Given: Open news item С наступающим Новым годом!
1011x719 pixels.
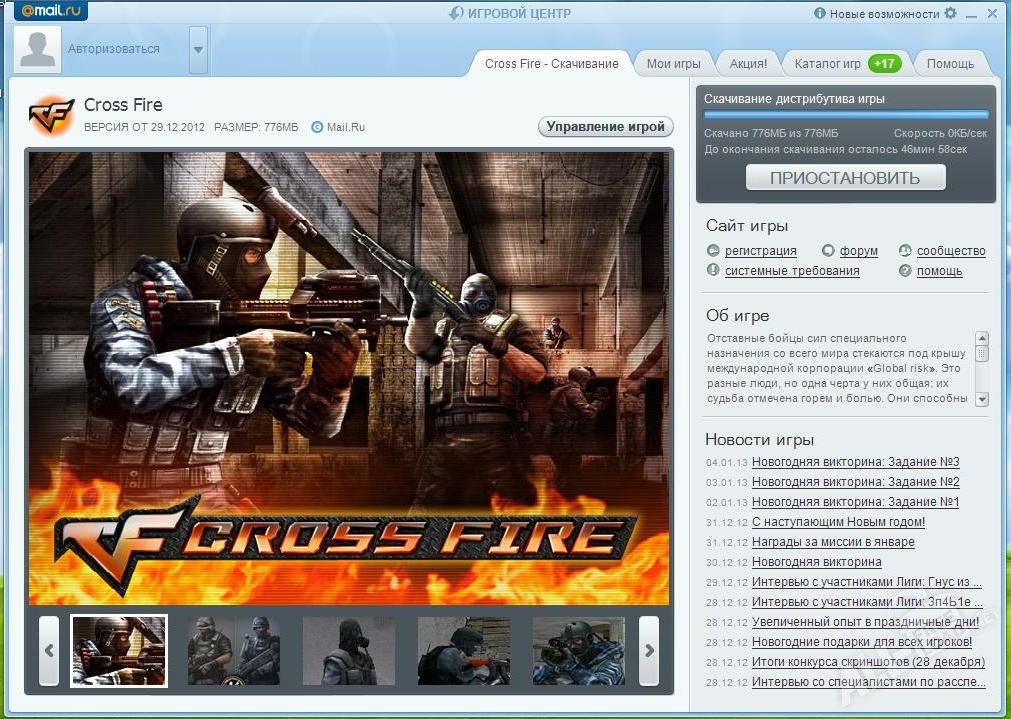Looking at the screenshot, I should (x=838, y=522).
